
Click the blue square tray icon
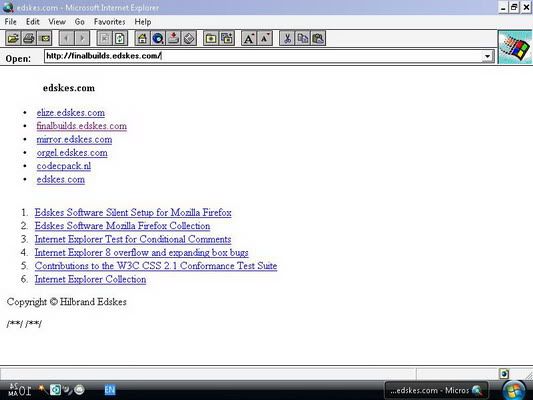pyautogui.click(x=55, y=390)
